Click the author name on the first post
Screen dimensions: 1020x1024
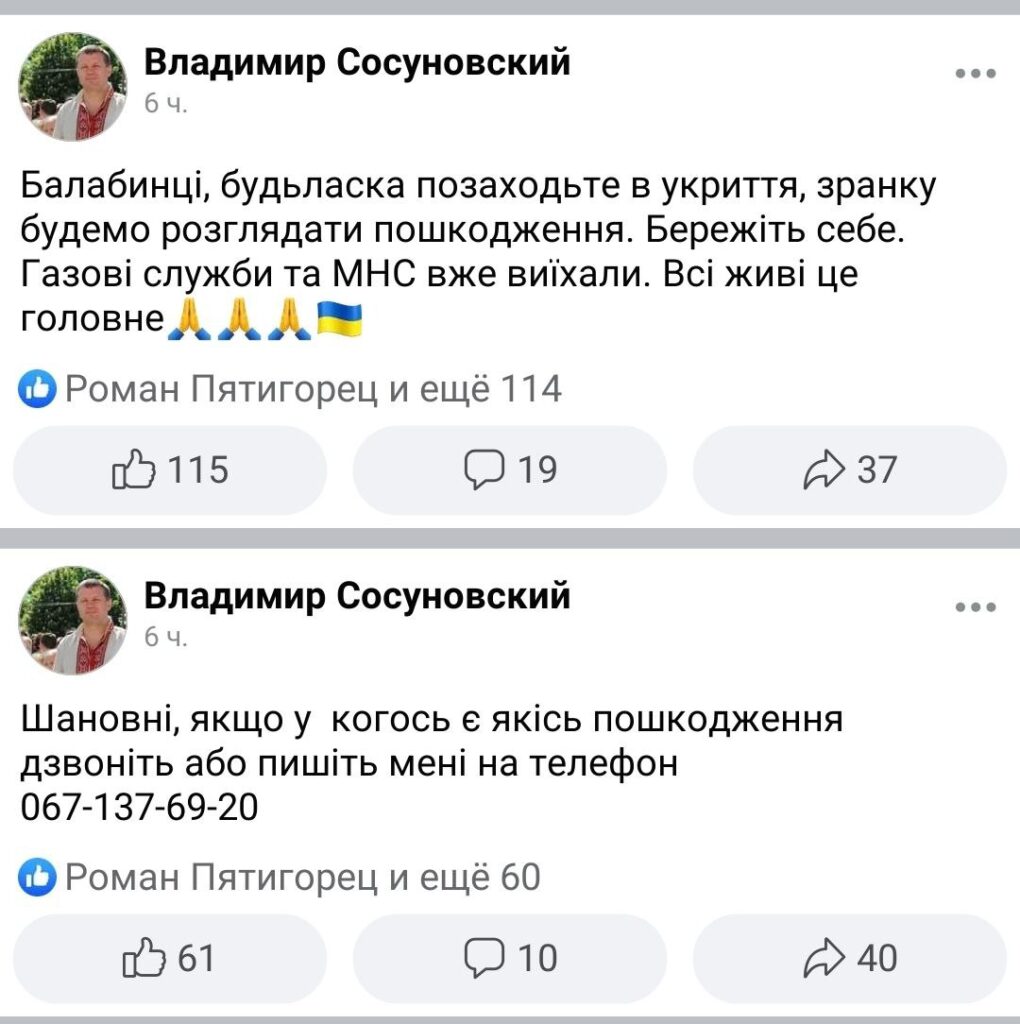[x=358, y=62]
